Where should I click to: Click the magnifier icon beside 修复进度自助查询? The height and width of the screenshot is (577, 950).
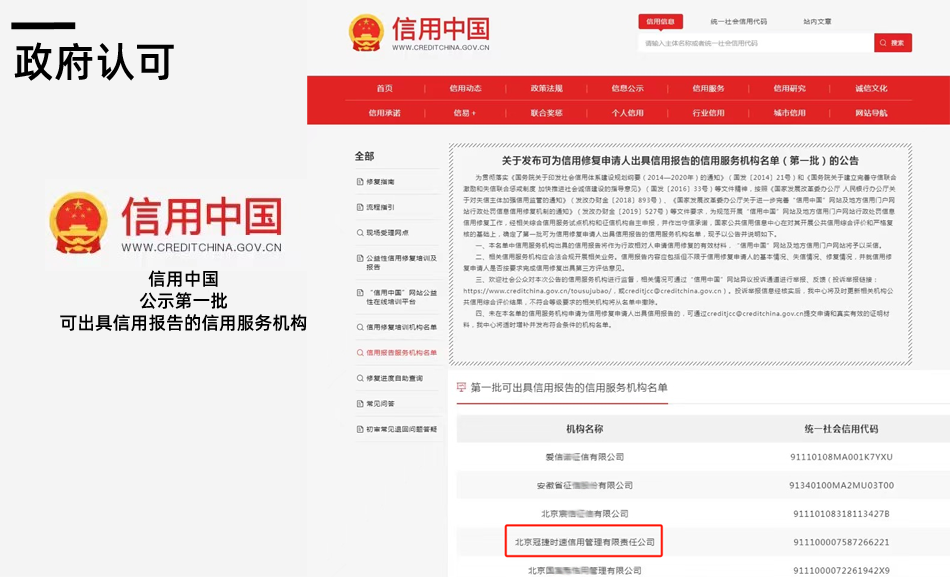(360, 378)
